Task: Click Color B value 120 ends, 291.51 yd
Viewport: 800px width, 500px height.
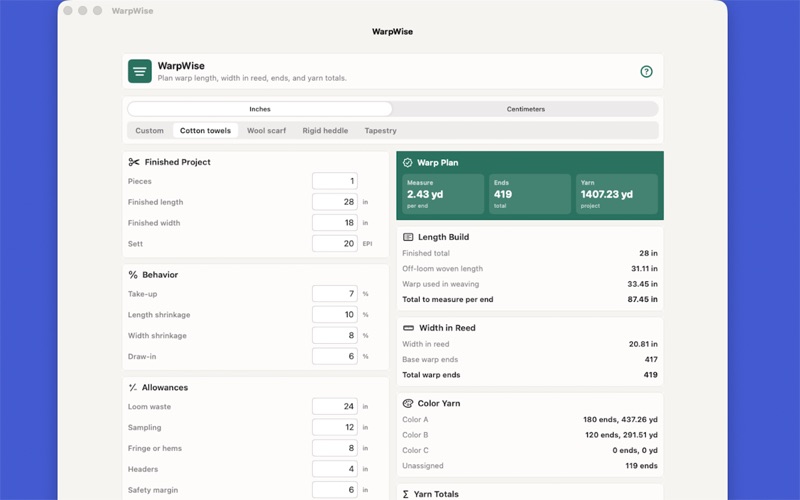Action: [x=621, y=435]
